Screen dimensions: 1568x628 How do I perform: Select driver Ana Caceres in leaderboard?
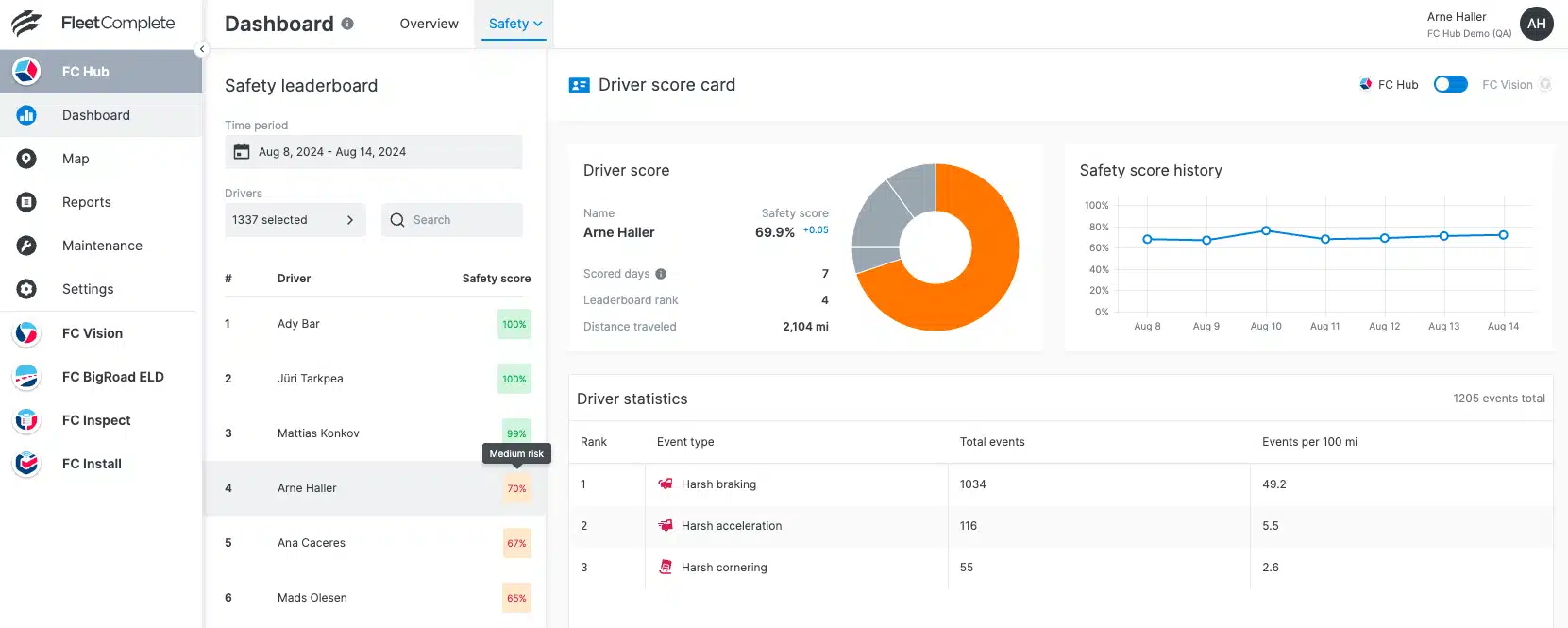[x=312, y=543]
